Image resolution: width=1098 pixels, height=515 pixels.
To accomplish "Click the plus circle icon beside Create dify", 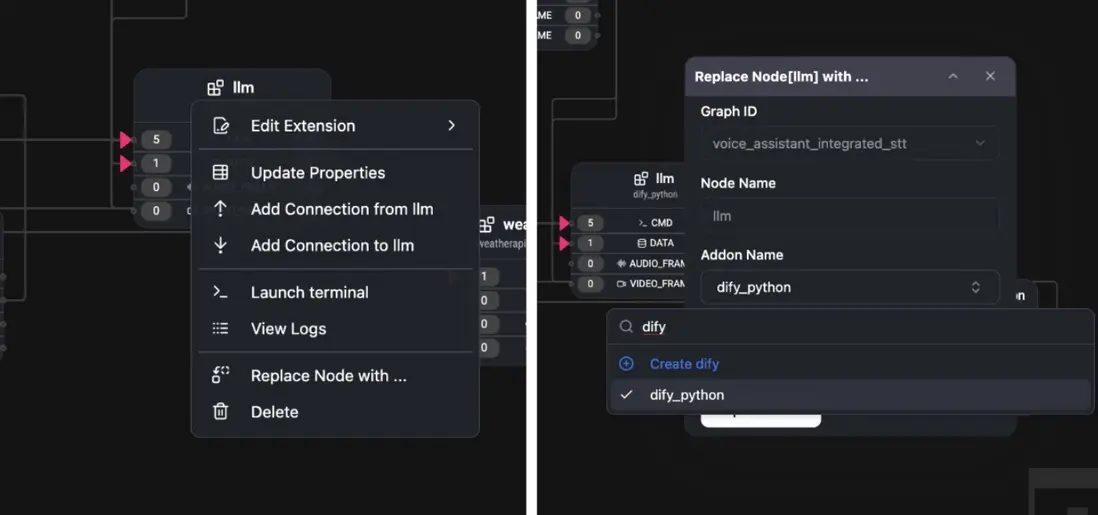I will (627, 364).
